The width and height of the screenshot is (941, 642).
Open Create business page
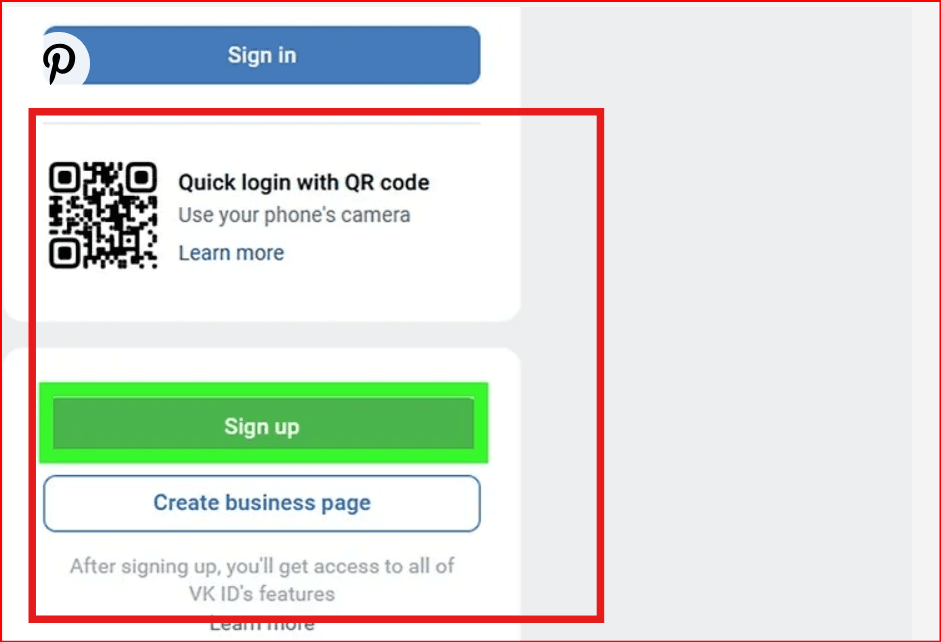(x=262, y=503)
